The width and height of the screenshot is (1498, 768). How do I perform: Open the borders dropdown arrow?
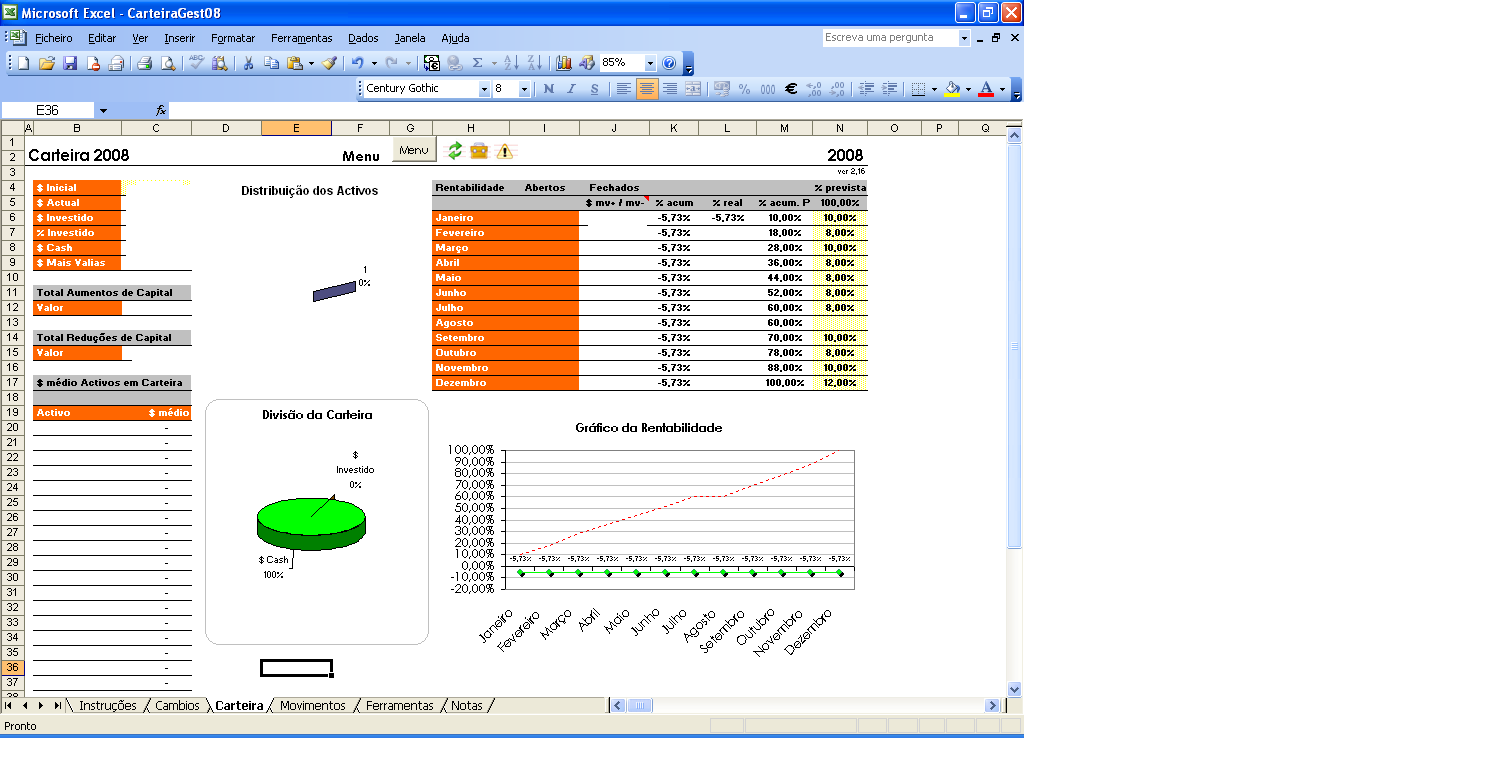tap(934, 89)
